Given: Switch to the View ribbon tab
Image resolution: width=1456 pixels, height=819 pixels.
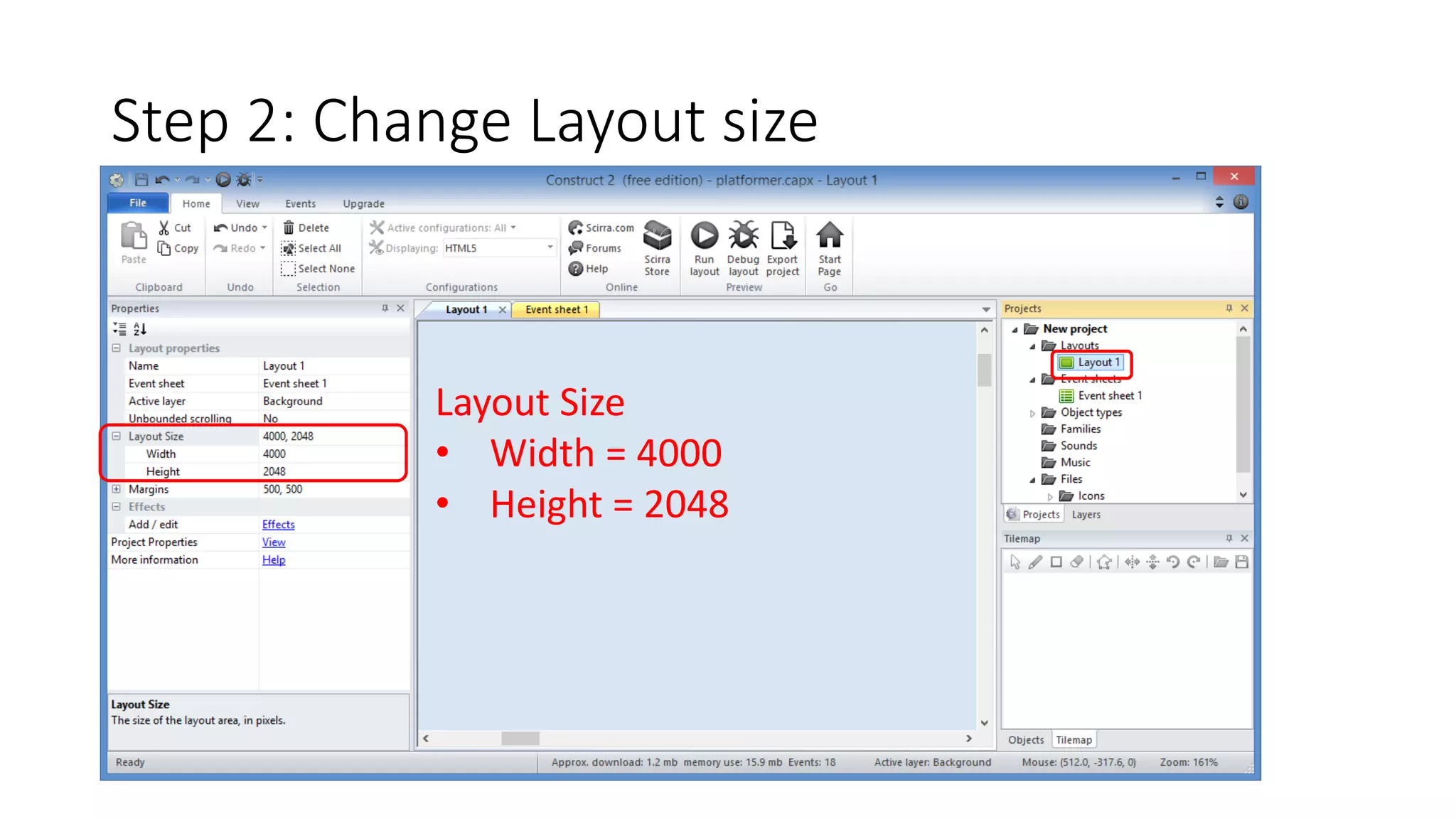Looking at the screenshot, I should coord(247,203).
